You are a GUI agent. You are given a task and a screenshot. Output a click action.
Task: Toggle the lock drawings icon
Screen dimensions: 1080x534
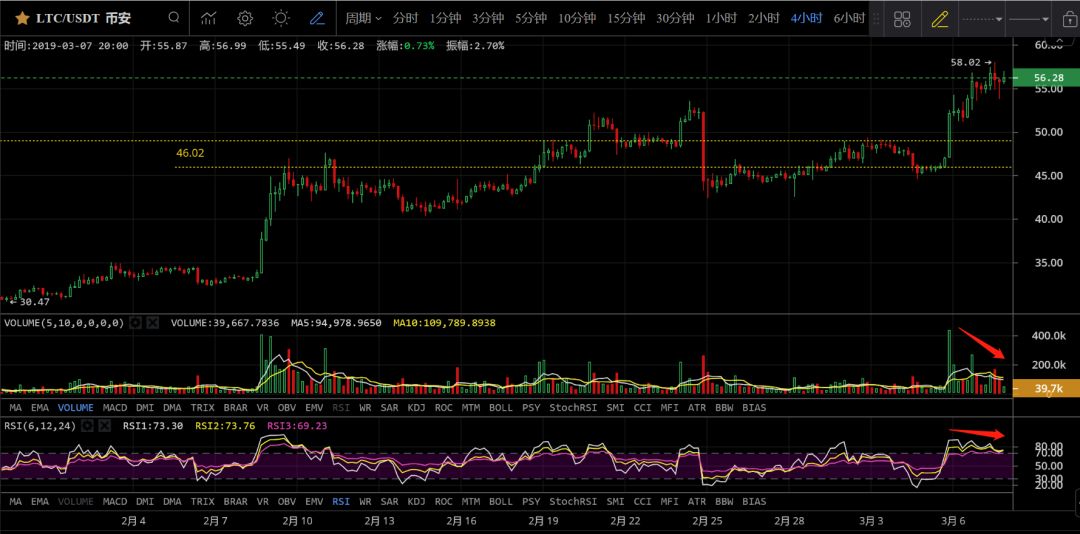pos(1068,19)
